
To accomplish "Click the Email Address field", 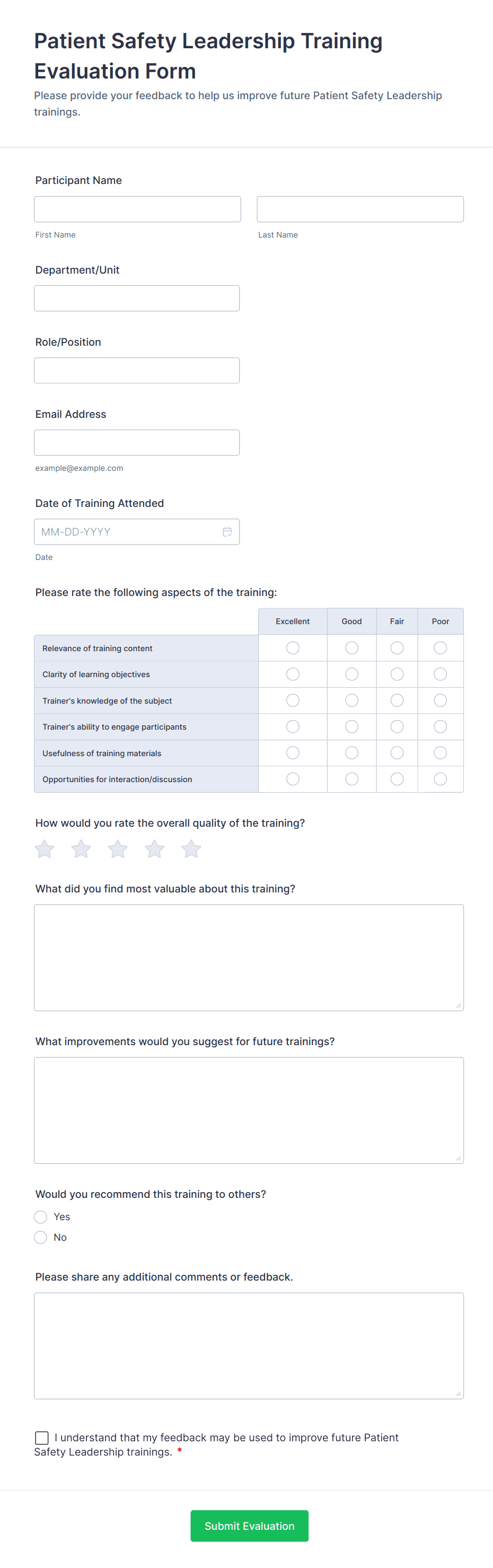I will [x=137, y=442].
